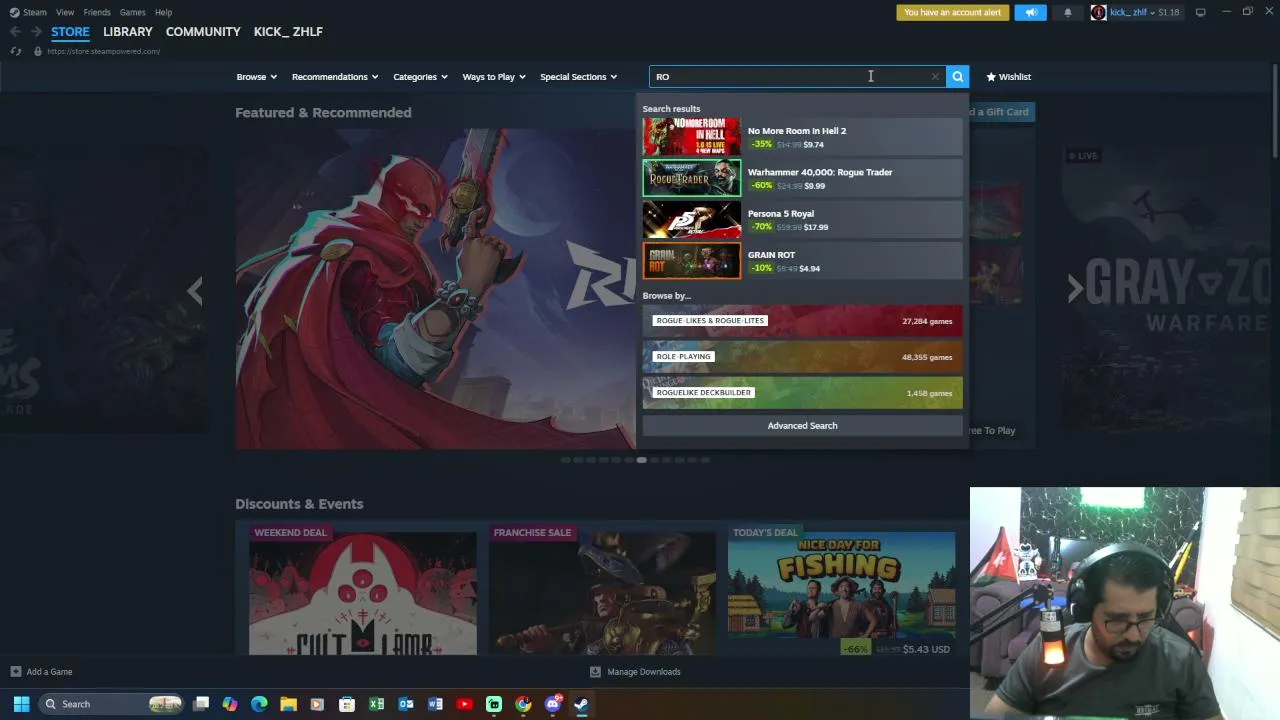Select No More Room in Hell 2 result
The image size is (1280, 720).
click(x=802, y=137)
